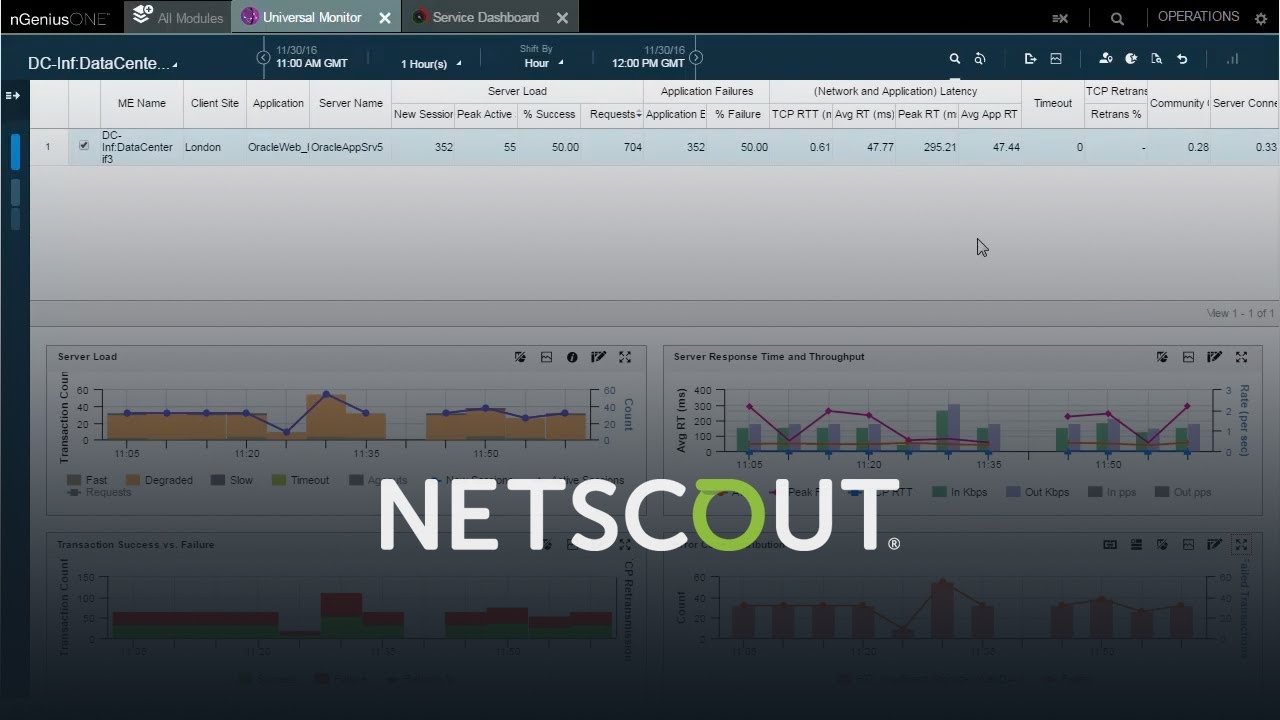Step time range forward with right arrow
The width and height of the screenshot is (1280, 720).
coord(697,58)
